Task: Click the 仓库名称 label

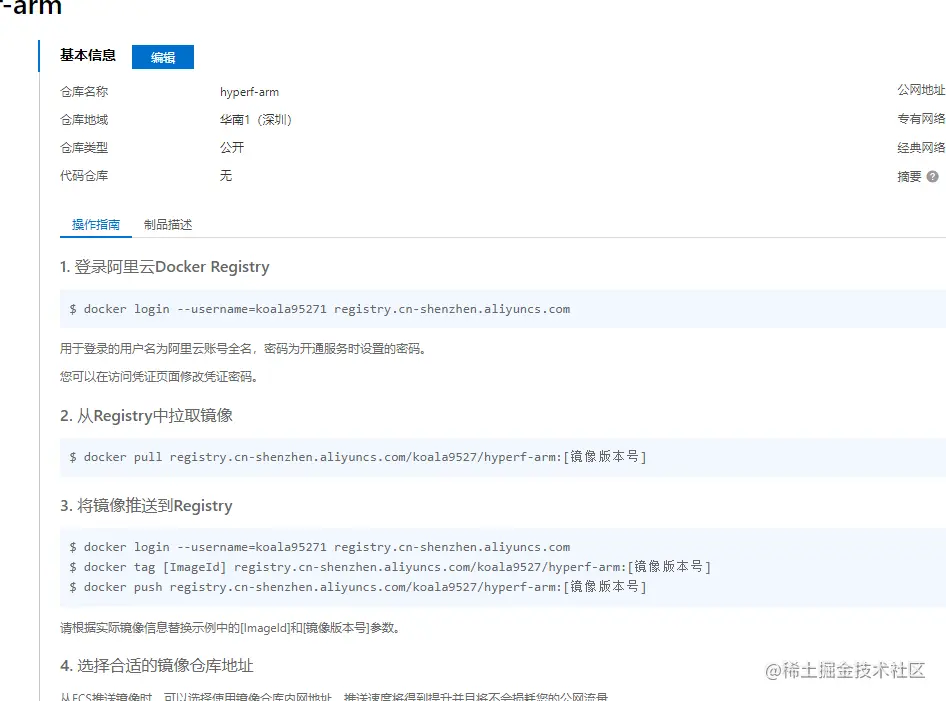Action: point(84,92)
